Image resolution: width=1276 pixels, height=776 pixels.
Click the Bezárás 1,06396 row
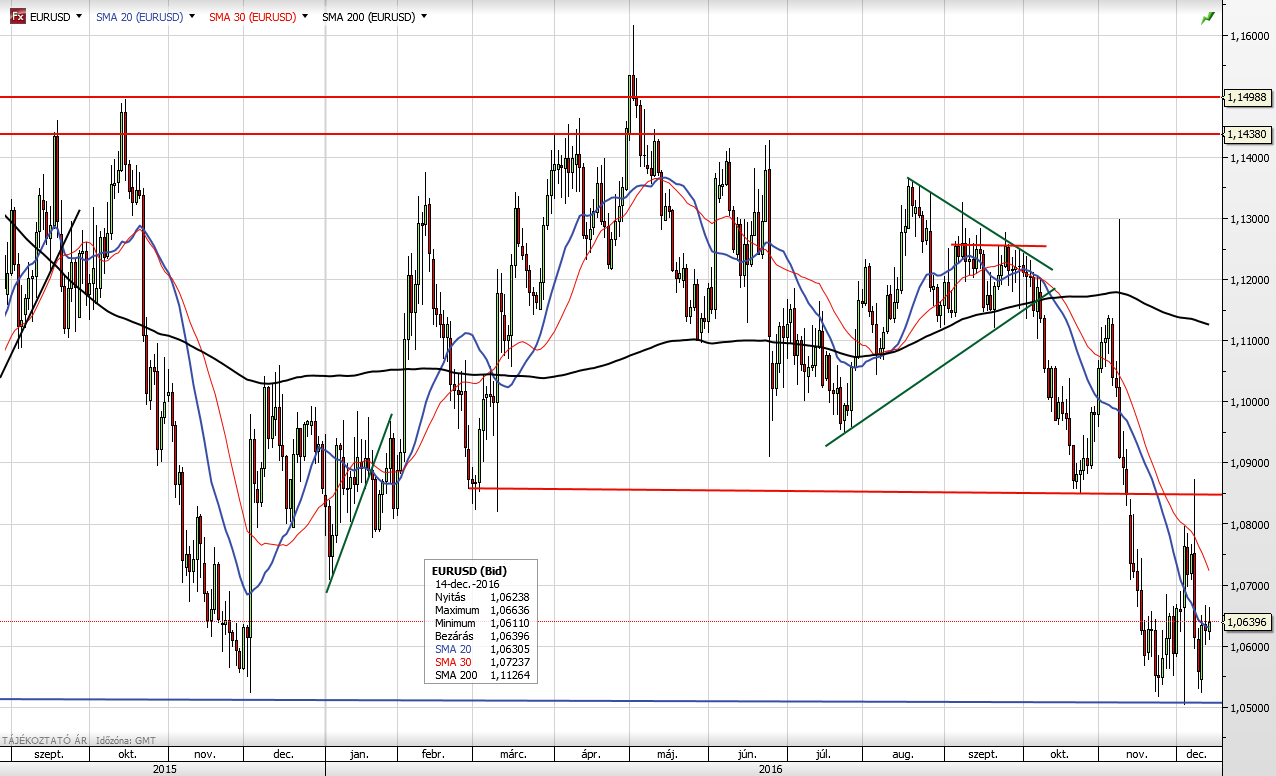pyautogui.click(x=482, y=636)
